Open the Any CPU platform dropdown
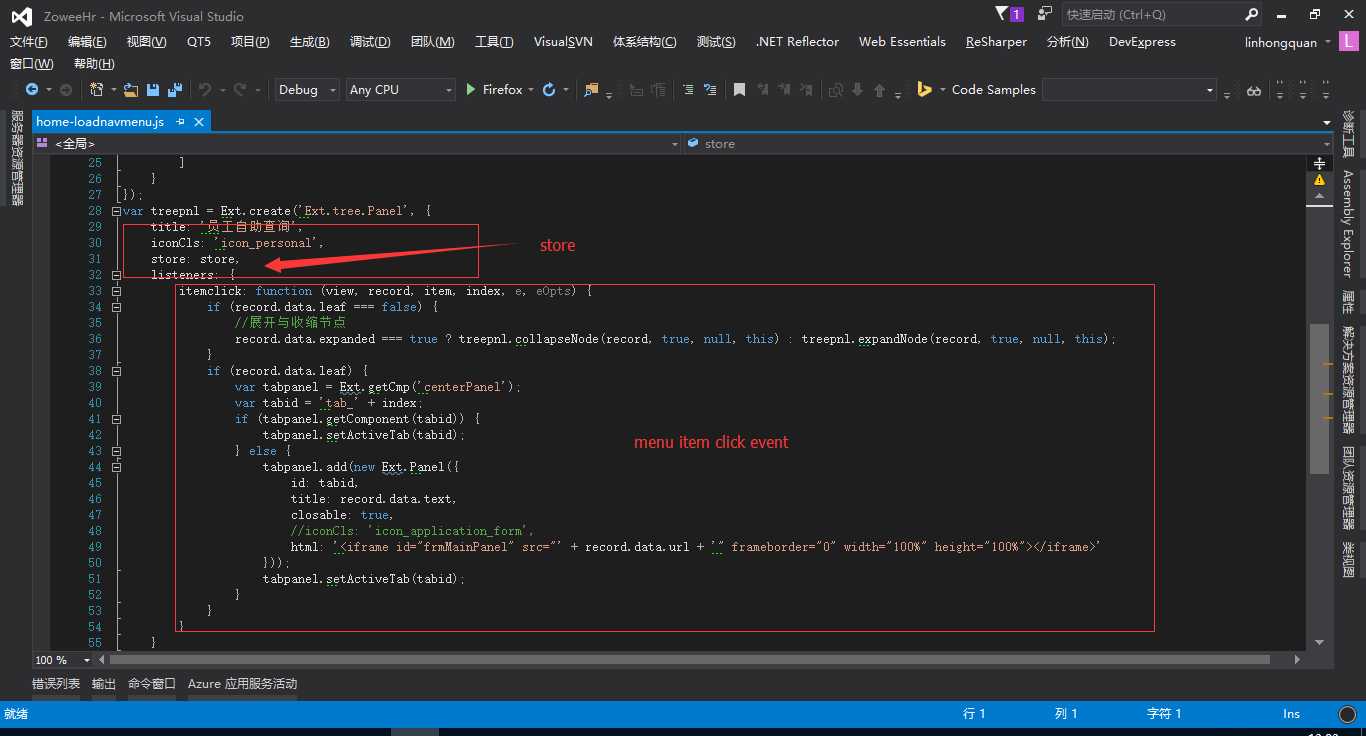 pyautogui.click(x=401, y=90)
